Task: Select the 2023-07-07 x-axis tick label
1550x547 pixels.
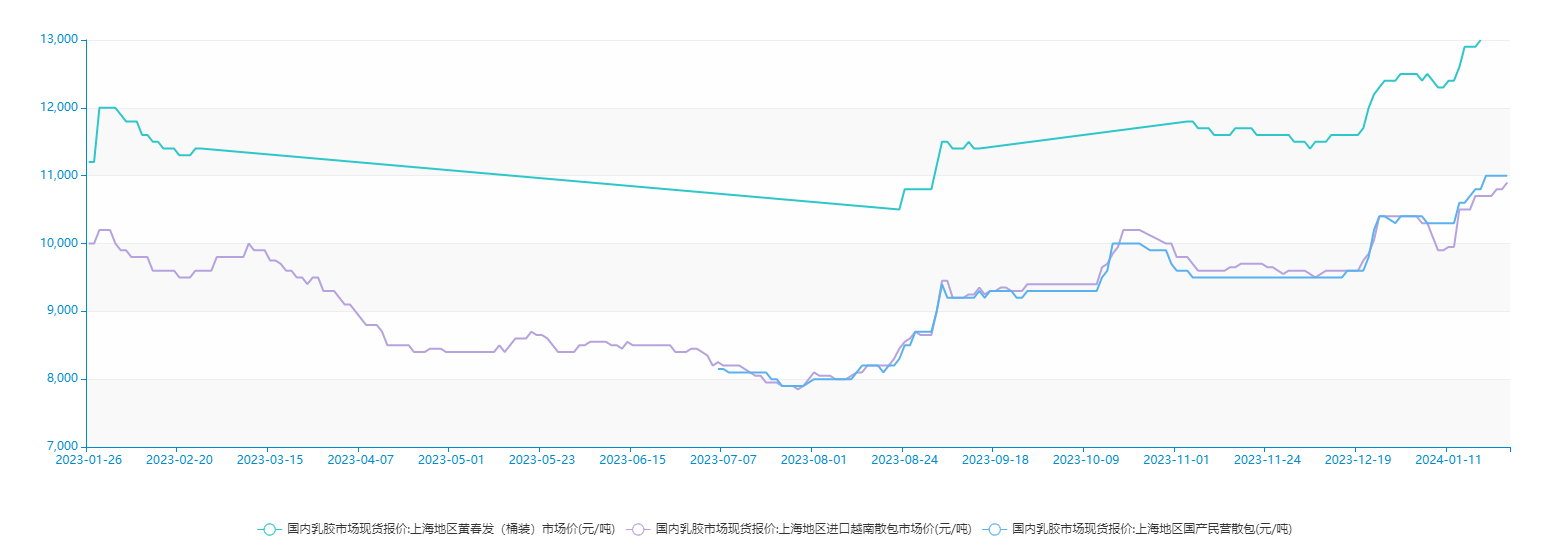Action: (723, 460)
